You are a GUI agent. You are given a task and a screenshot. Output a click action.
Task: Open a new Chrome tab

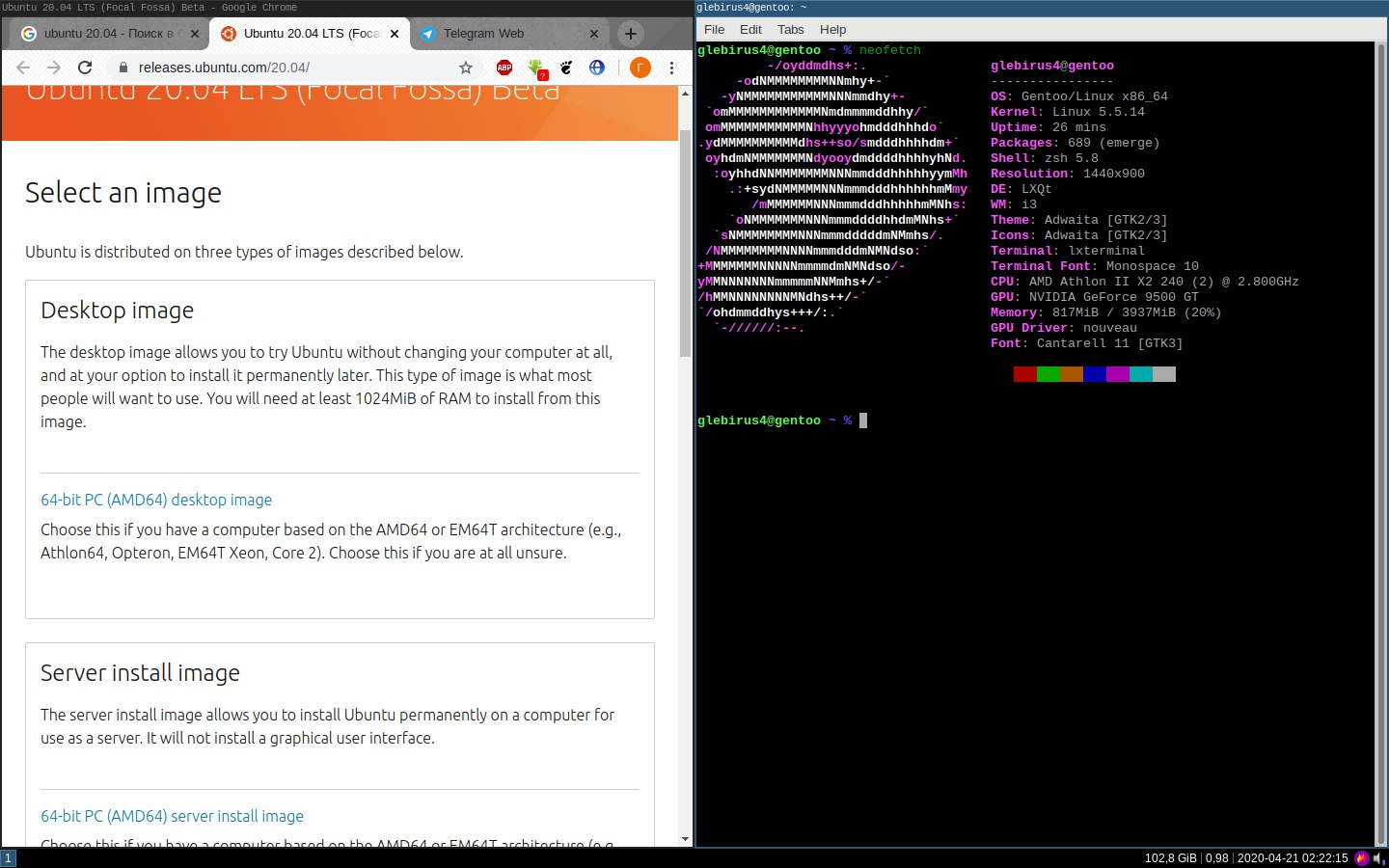coord(630,34)
